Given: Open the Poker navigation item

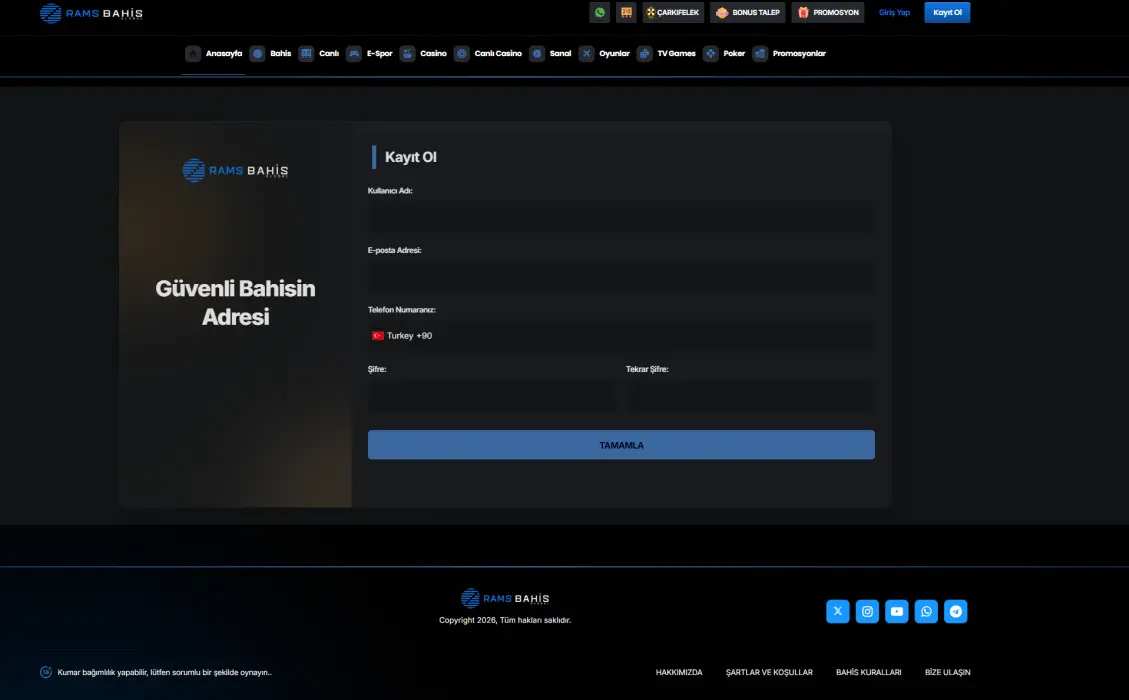Looking at the screenshot, I should point(724,54).
